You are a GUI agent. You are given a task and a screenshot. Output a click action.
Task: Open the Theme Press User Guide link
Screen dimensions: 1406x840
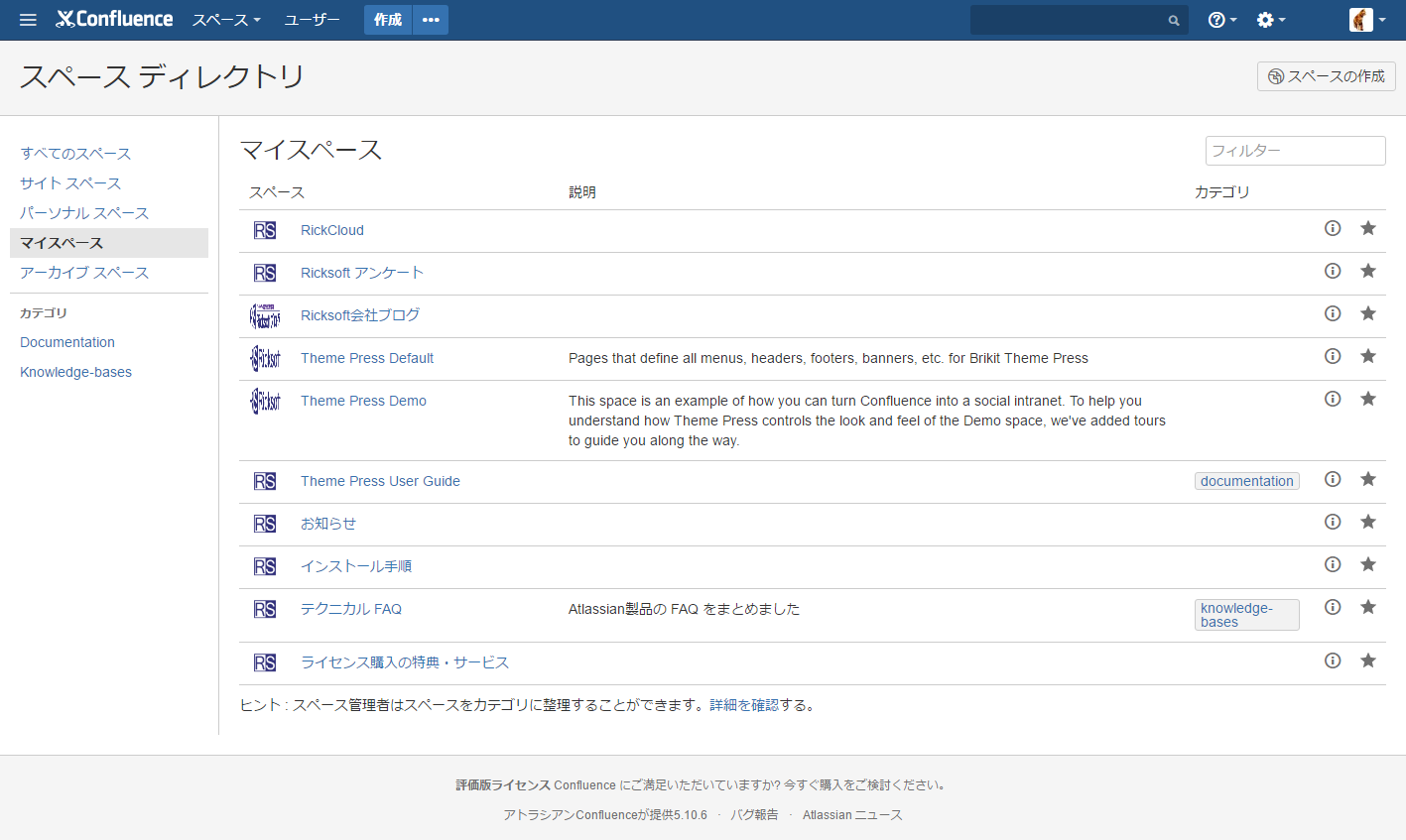point(380,481)
